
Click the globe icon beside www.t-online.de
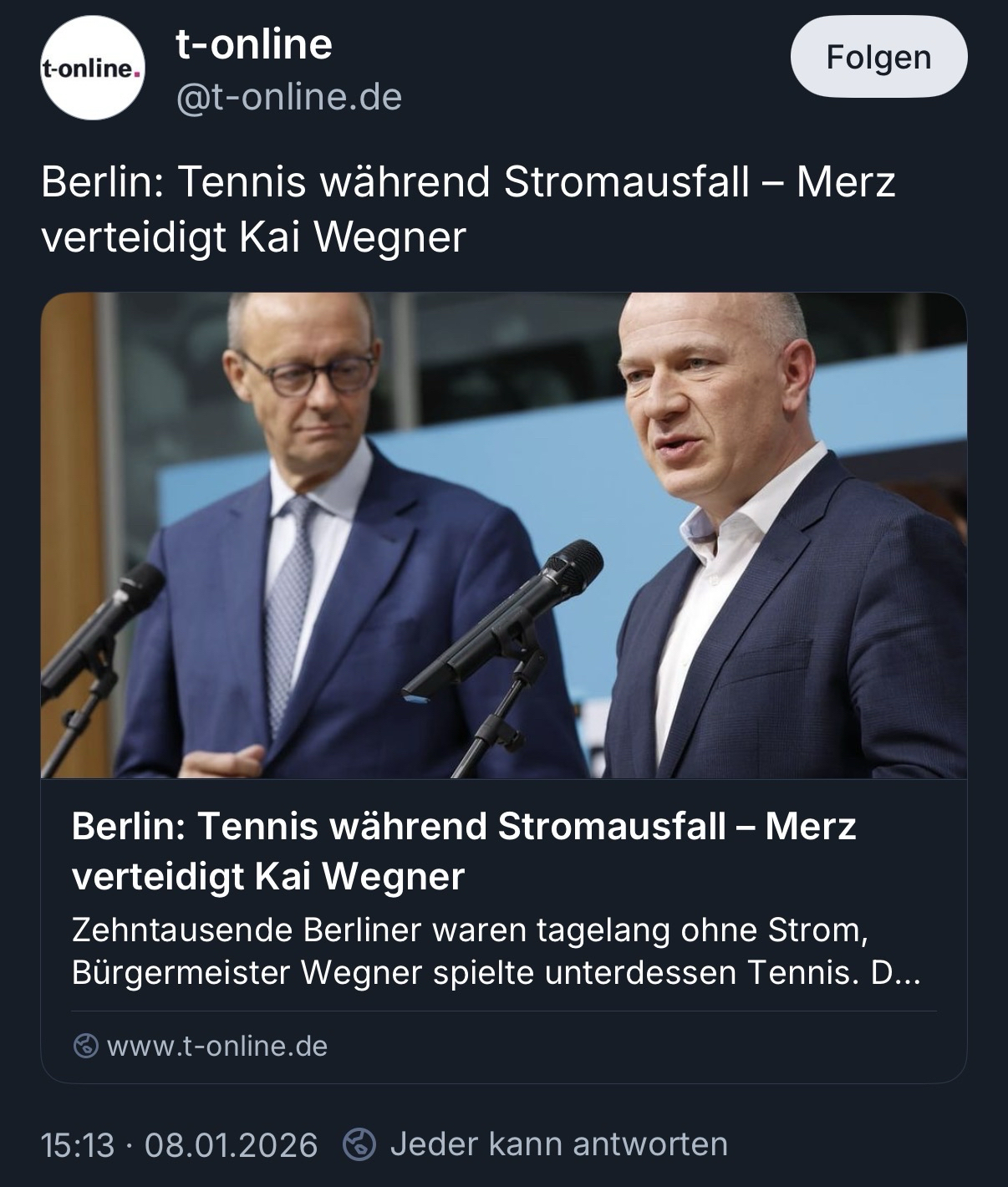point(85,1046)
